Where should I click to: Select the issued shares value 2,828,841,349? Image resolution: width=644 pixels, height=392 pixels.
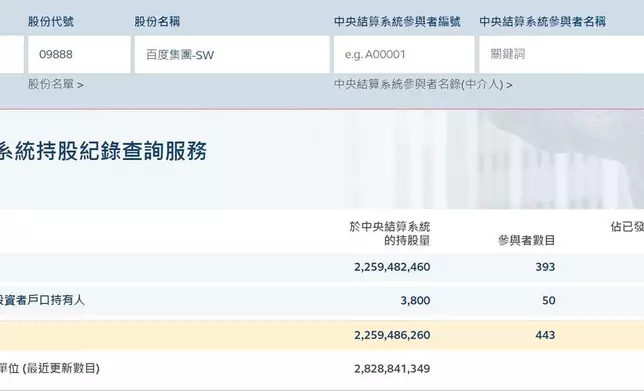pos(392,369)
